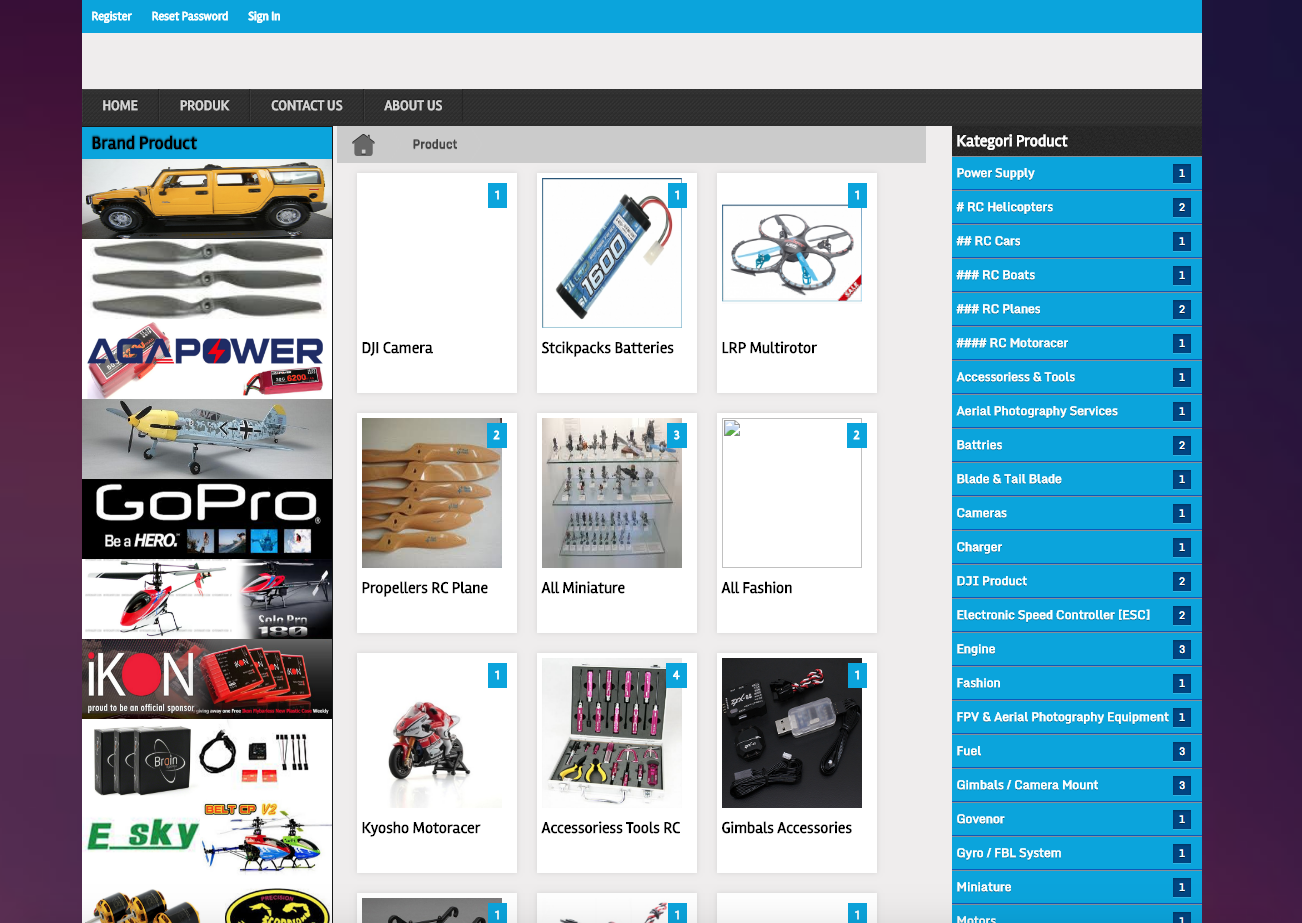Open the GoPro brand banner

(207, 518)
